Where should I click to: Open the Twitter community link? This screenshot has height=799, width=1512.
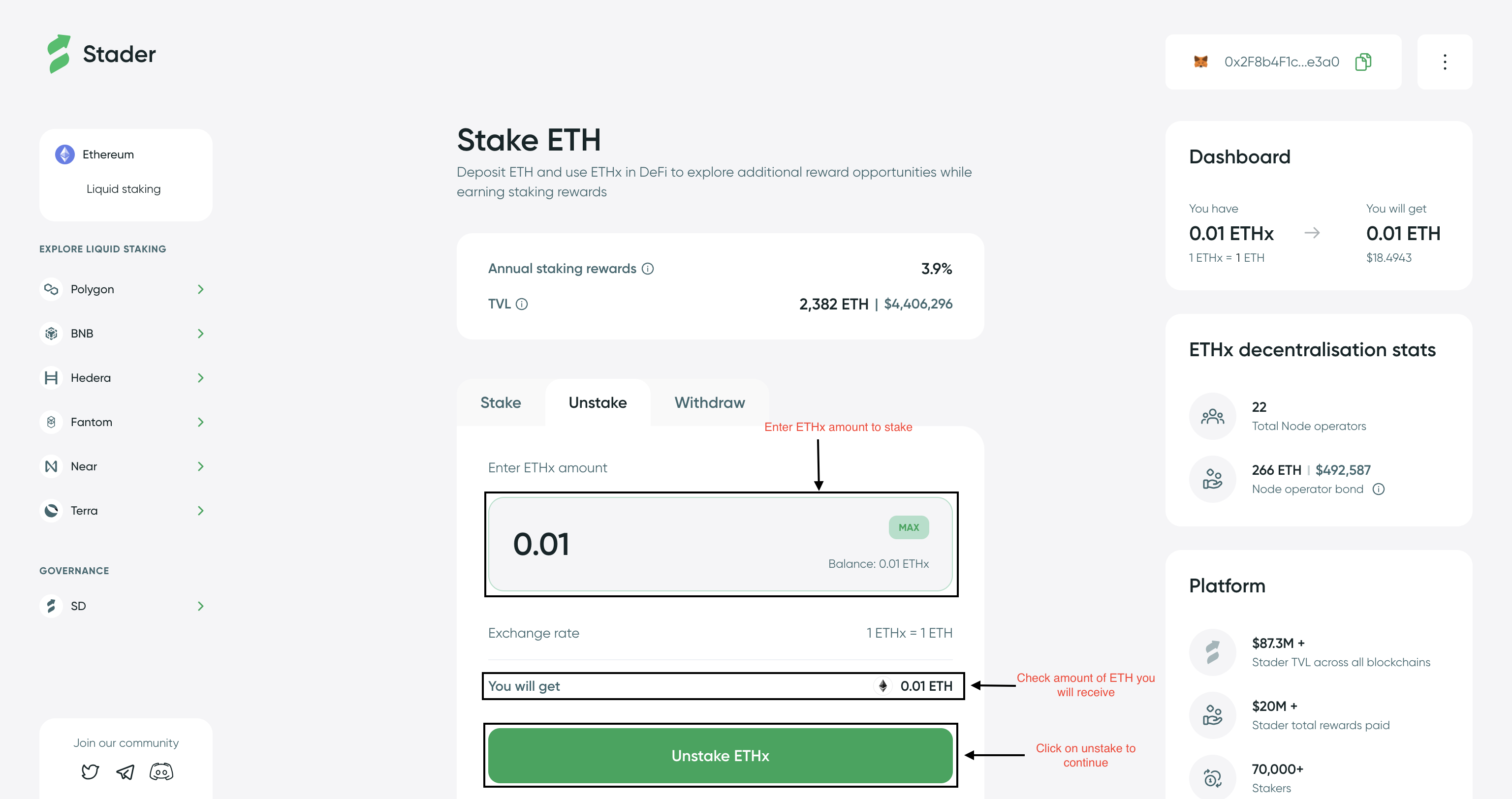click(90, 771)
